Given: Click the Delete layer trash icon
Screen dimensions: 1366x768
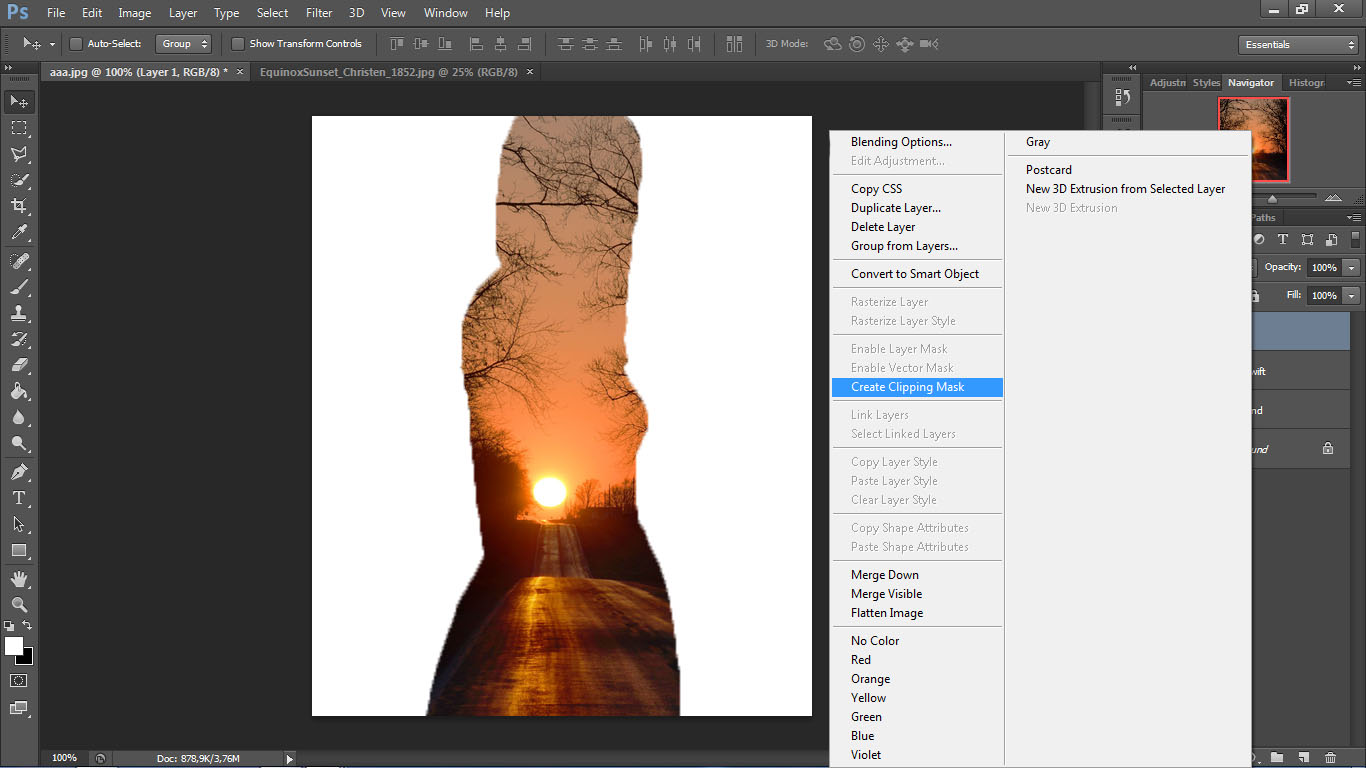Looking at the screenshot, I should 1329,758.
